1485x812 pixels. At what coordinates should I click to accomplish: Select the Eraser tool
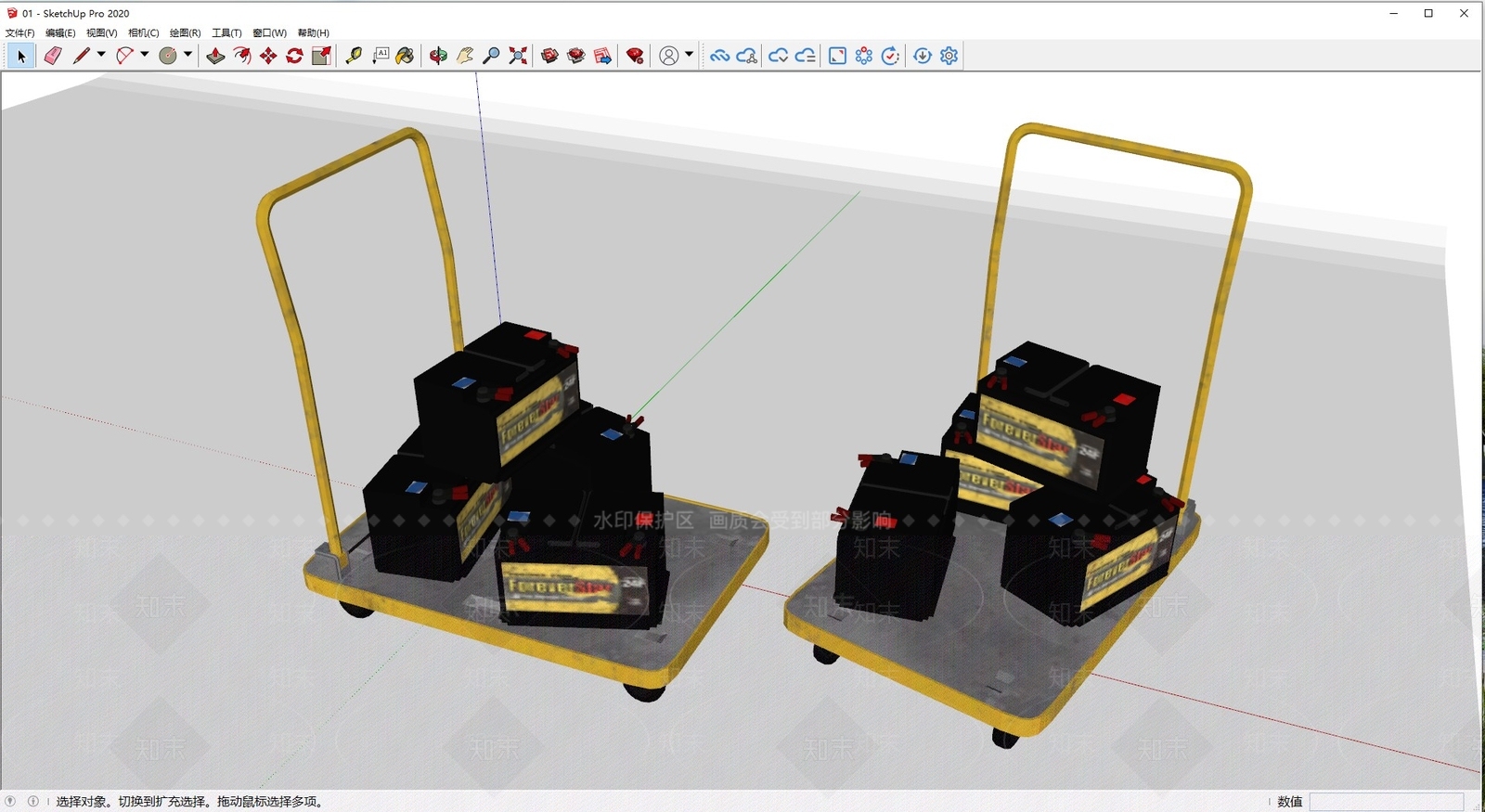click(x=53, y=56)
